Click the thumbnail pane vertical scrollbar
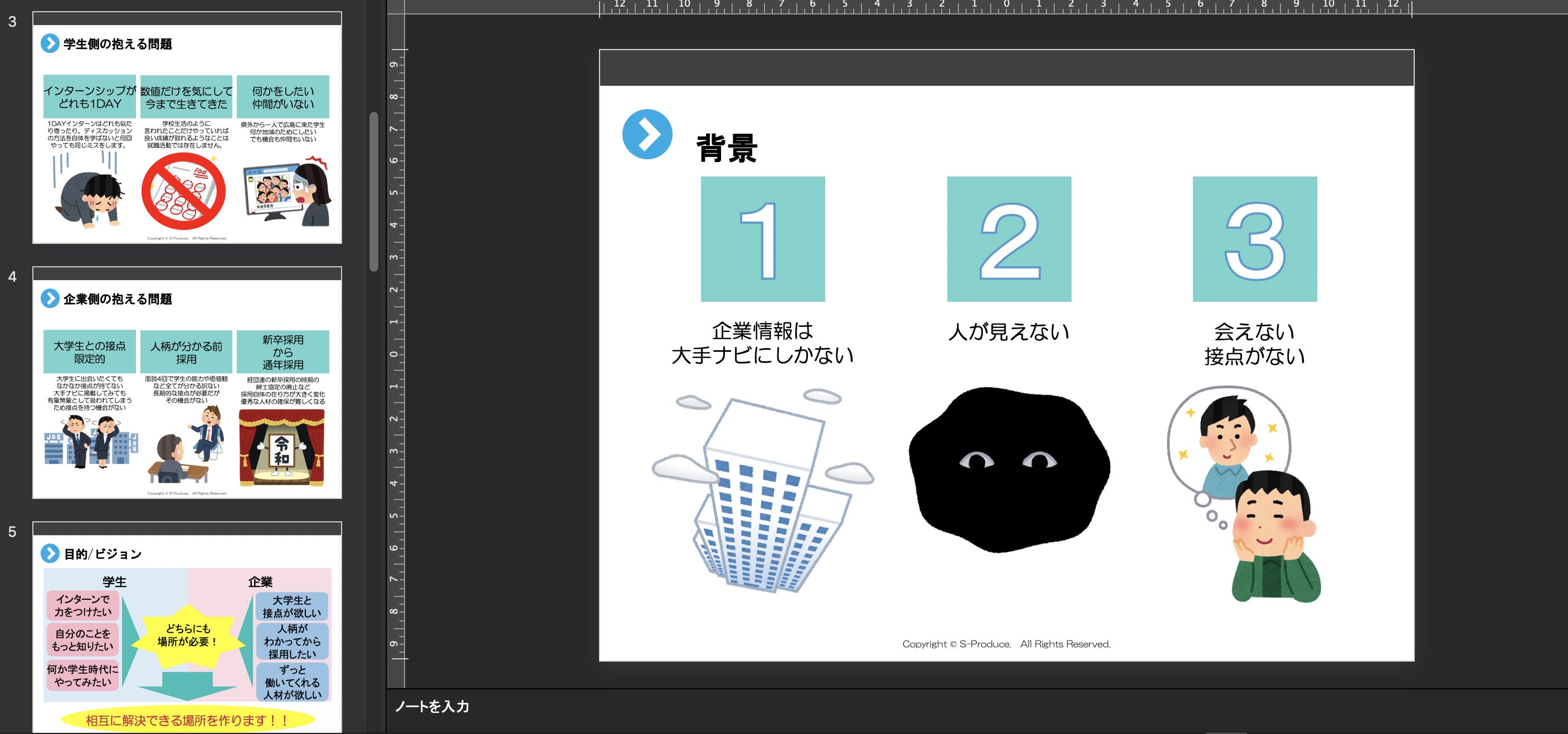This screenshot has width=1568, height=734. pos(374,192)
